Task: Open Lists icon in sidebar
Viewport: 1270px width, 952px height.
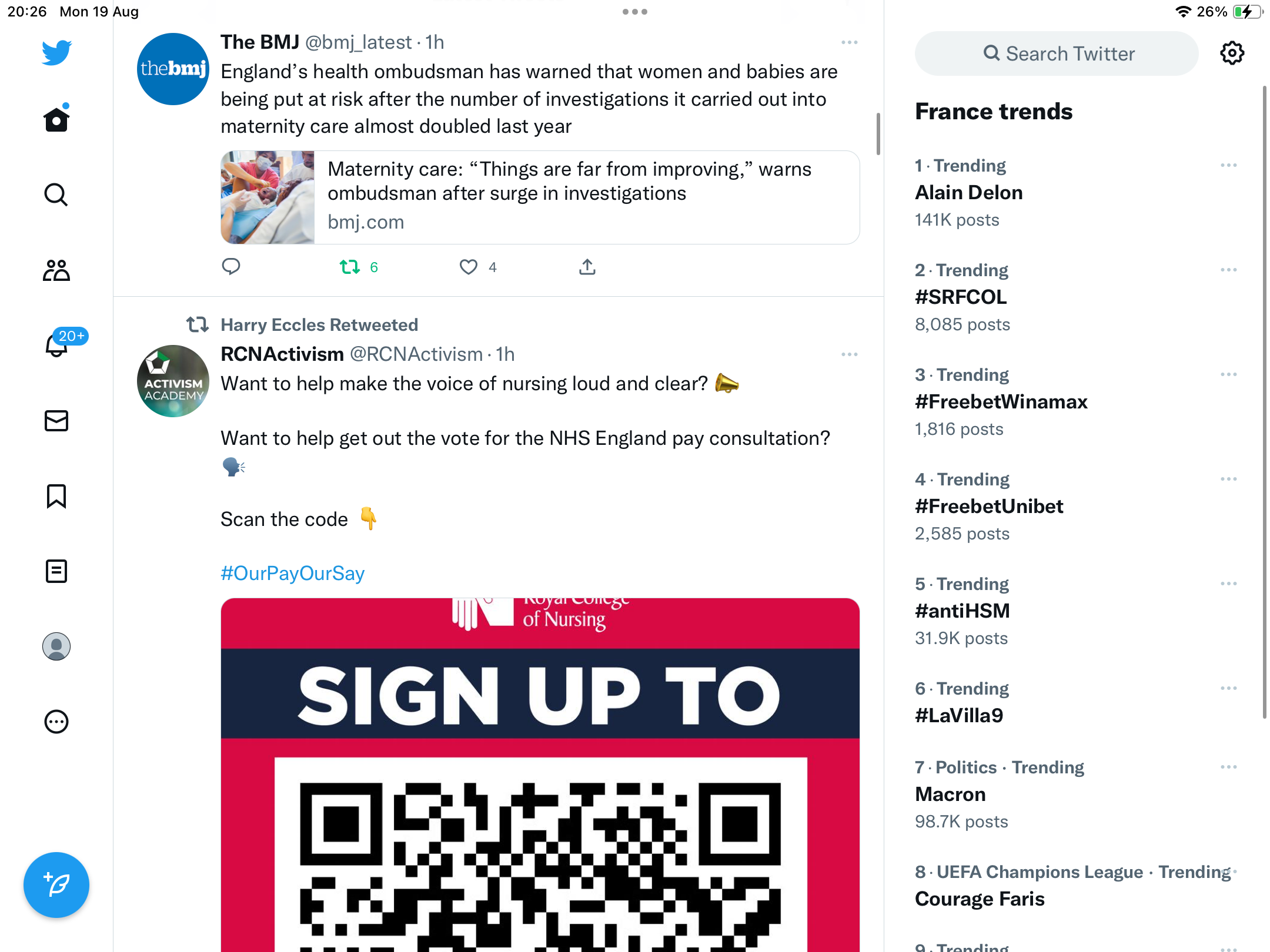Action: (x=56, y=571)
